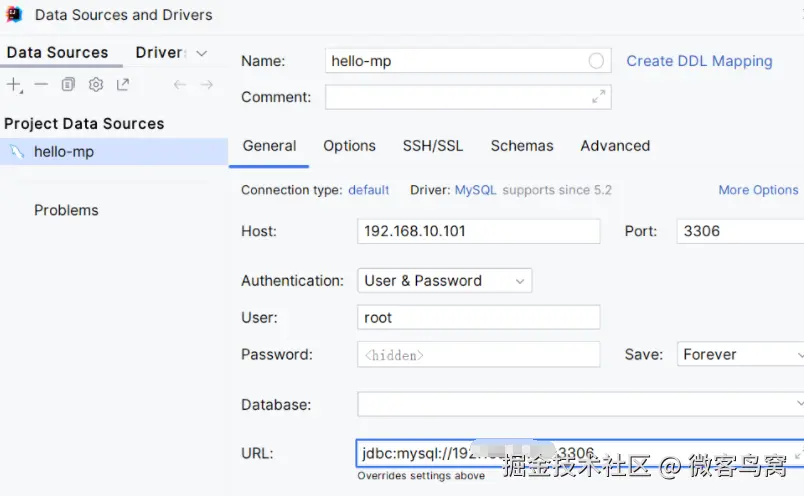The height and width of the screenshot is (496, 804).
Task: Click the color circle in the Name field
Action: [596, 61]
